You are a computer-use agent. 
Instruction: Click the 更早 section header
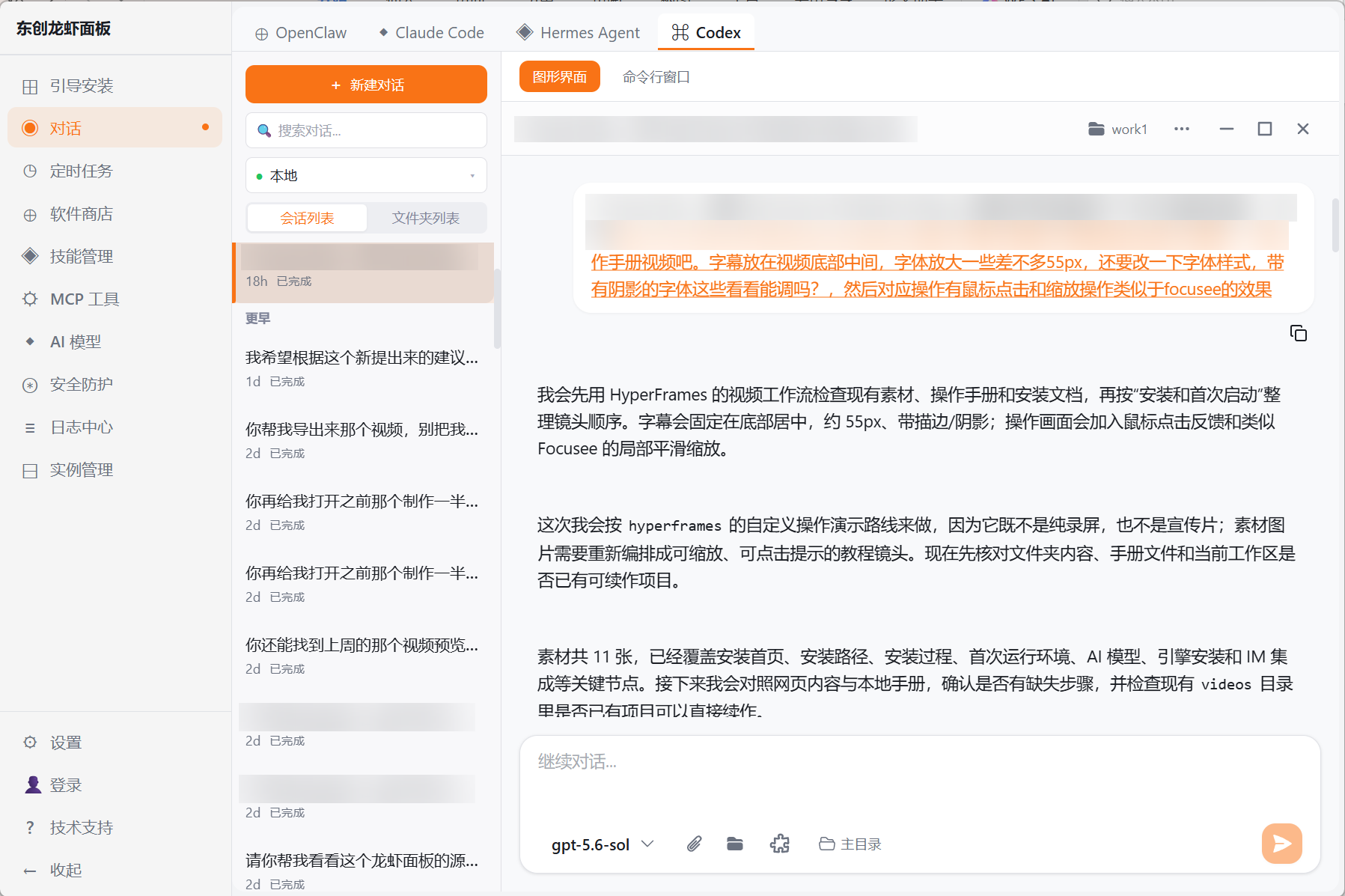258,318
